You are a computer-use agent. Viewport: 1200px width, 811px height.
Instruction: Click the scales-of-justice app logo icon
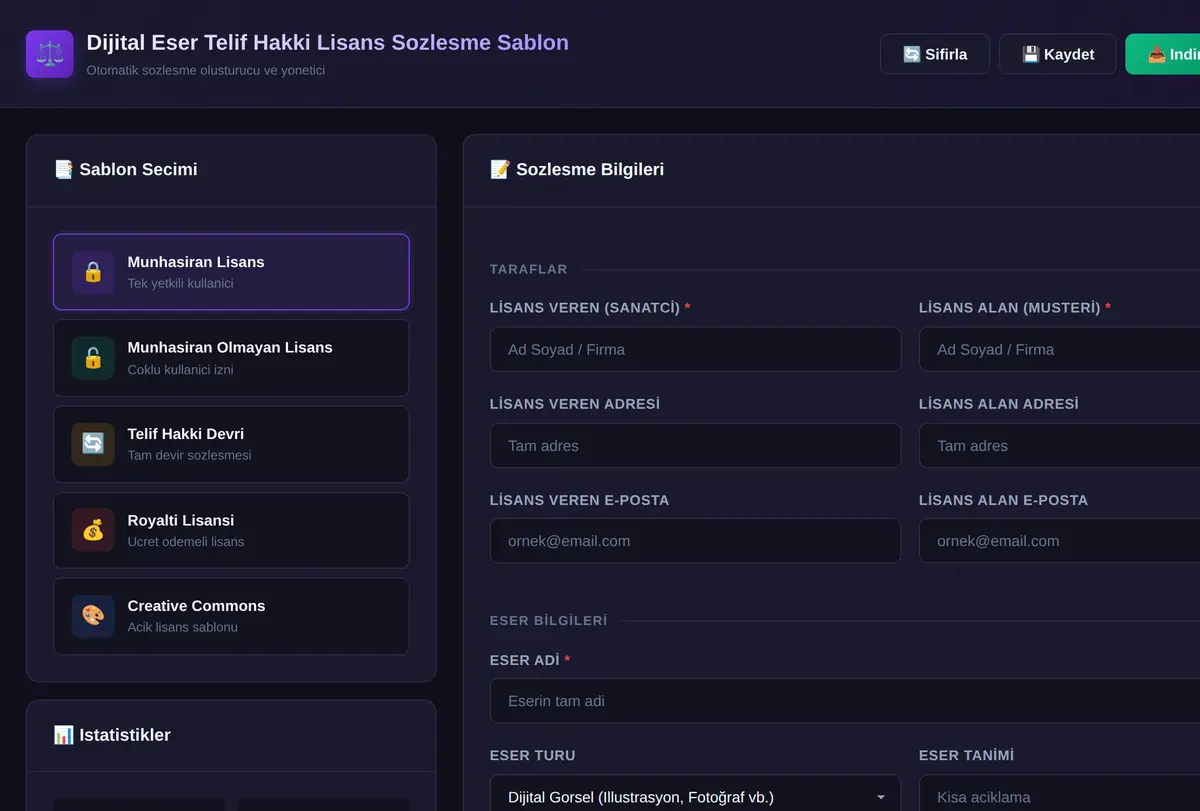click(50, 54)
